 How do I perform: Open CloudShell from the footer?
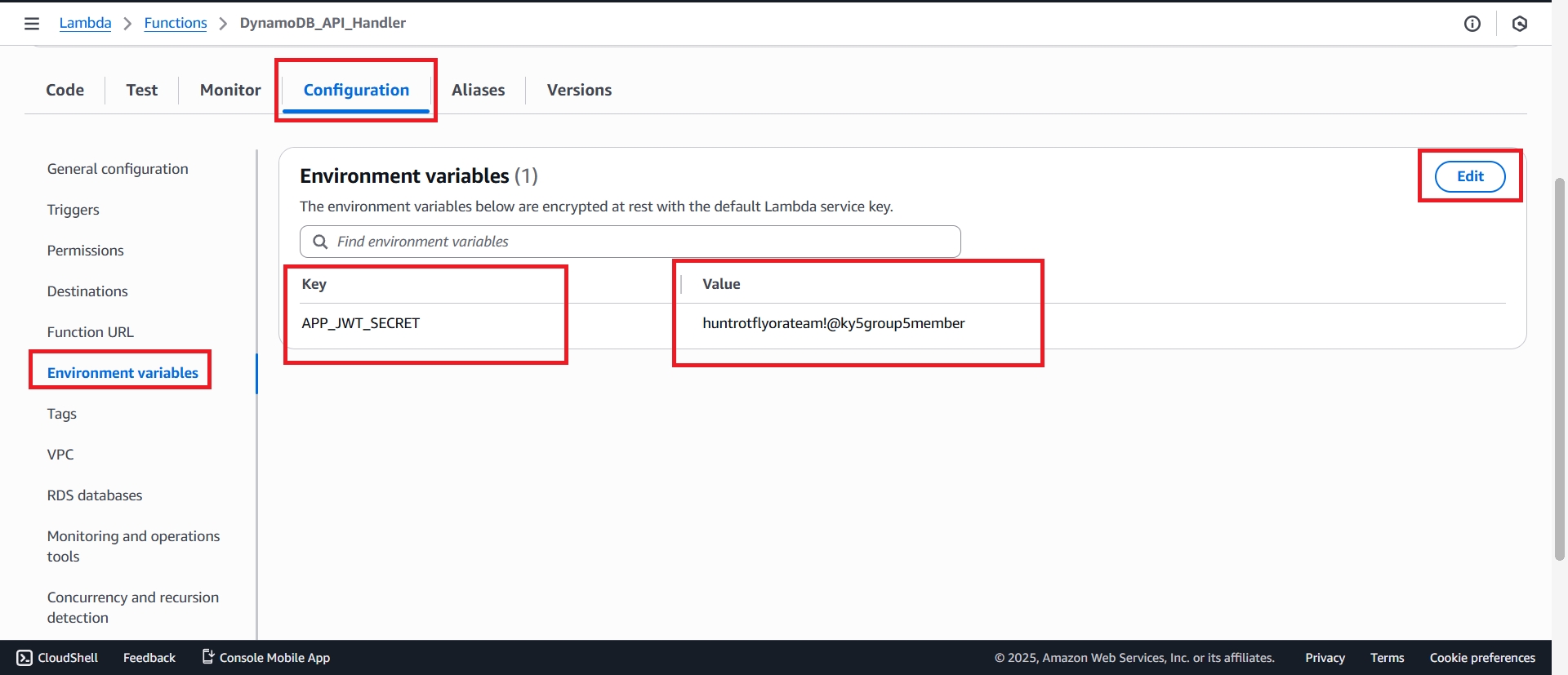[x=57, y=658]
